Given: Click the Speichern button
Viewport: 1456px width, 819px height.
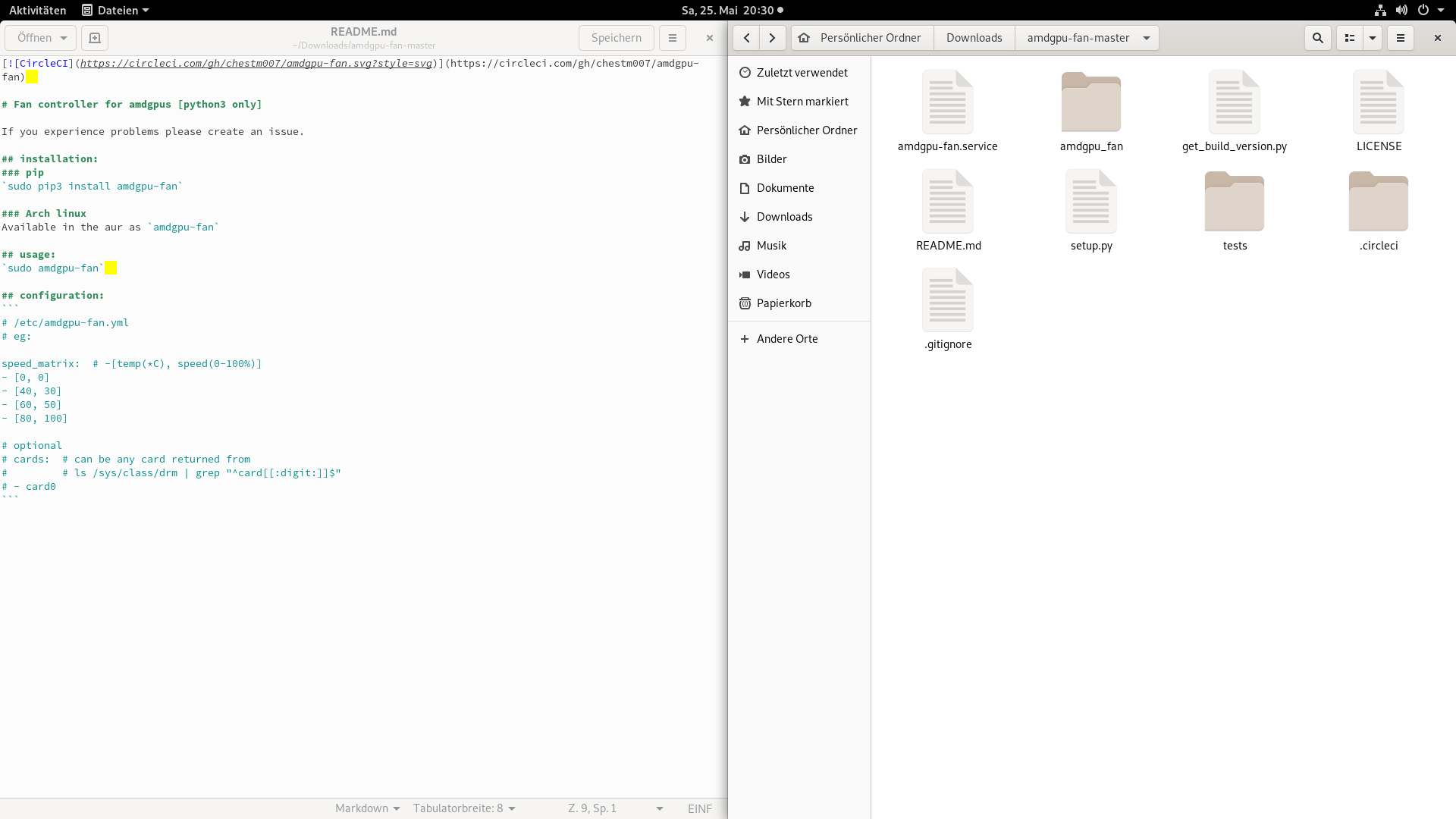Looking at the screenshot, I should click(x=616, y=38).
